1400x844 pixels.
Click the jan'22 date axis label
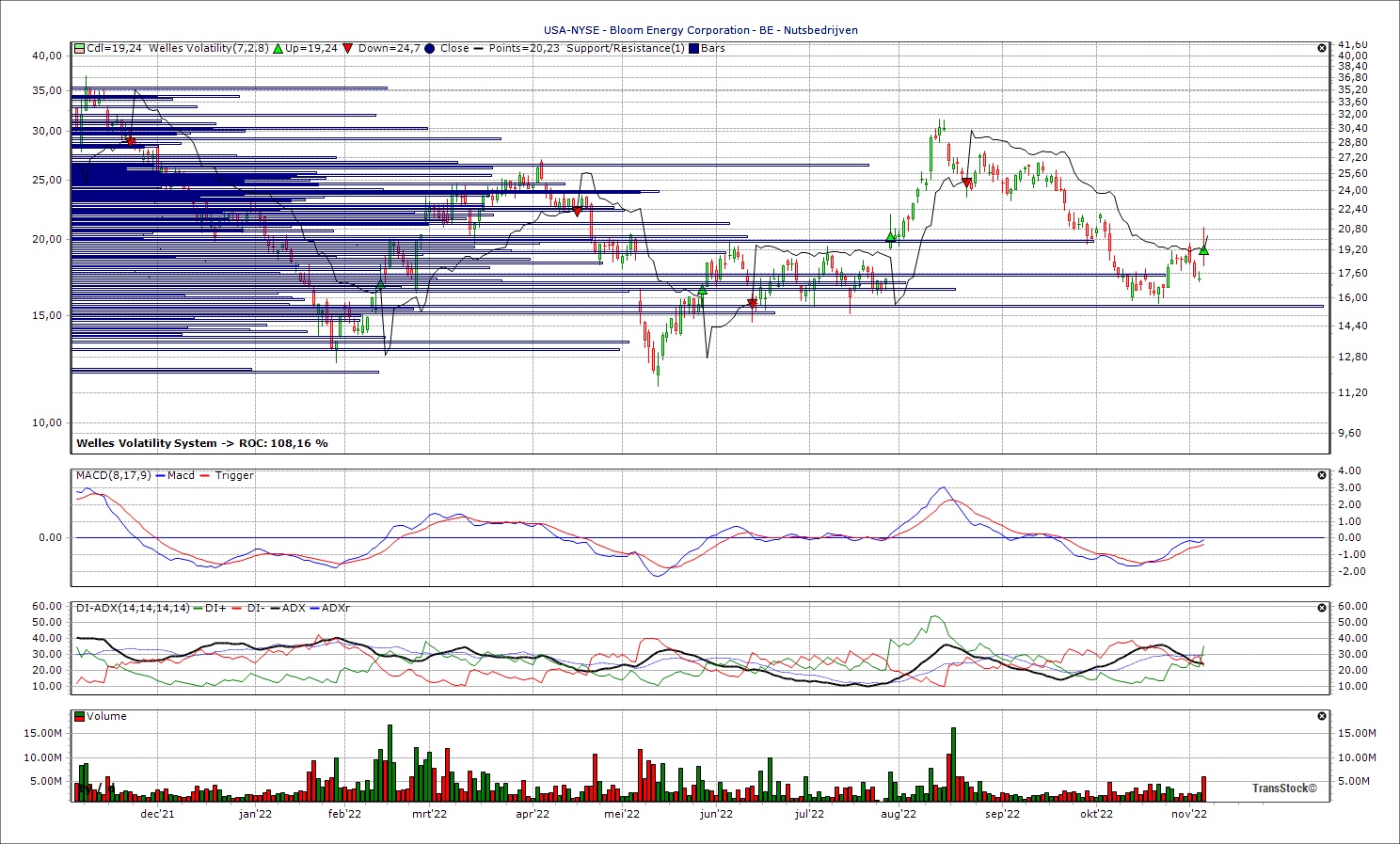[x=255, y=814]
